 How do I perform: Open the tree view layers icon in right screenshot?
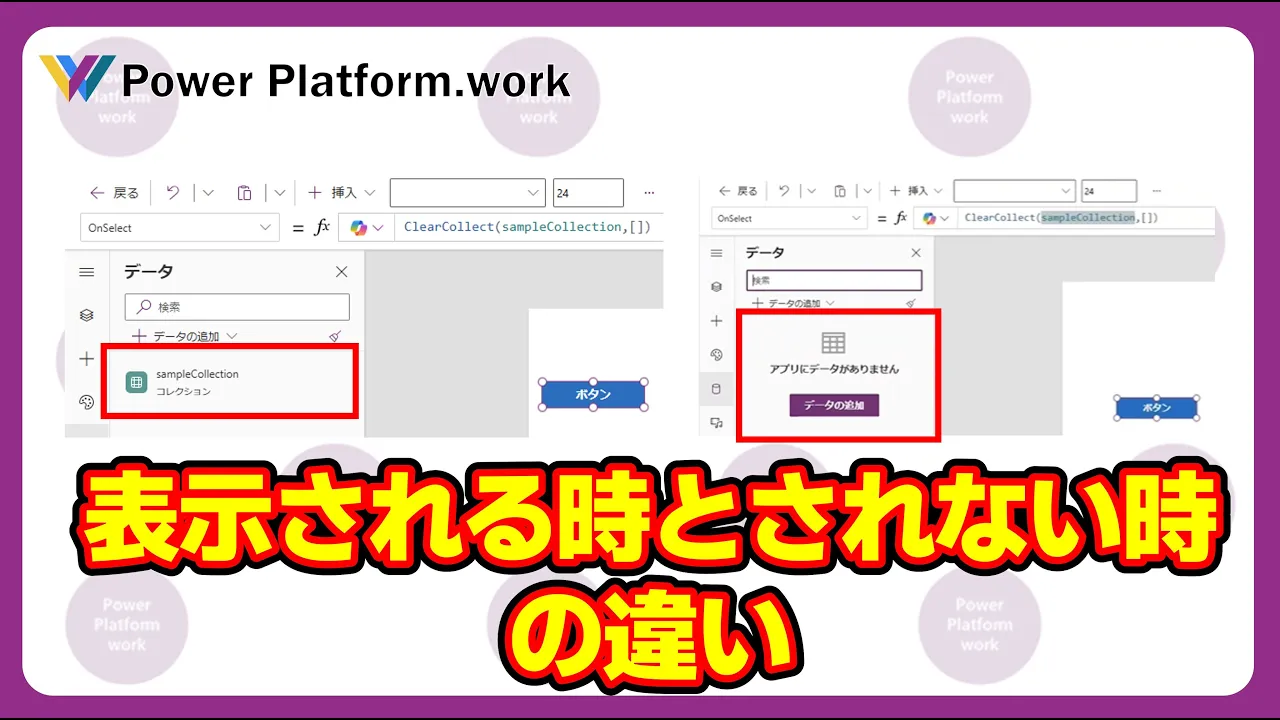tap(716, 287)
